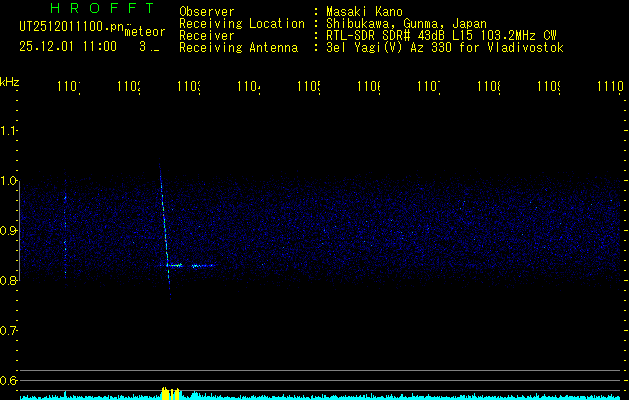
Task: Click the 1110 time axis label
Action: click(x=608, y=88)
